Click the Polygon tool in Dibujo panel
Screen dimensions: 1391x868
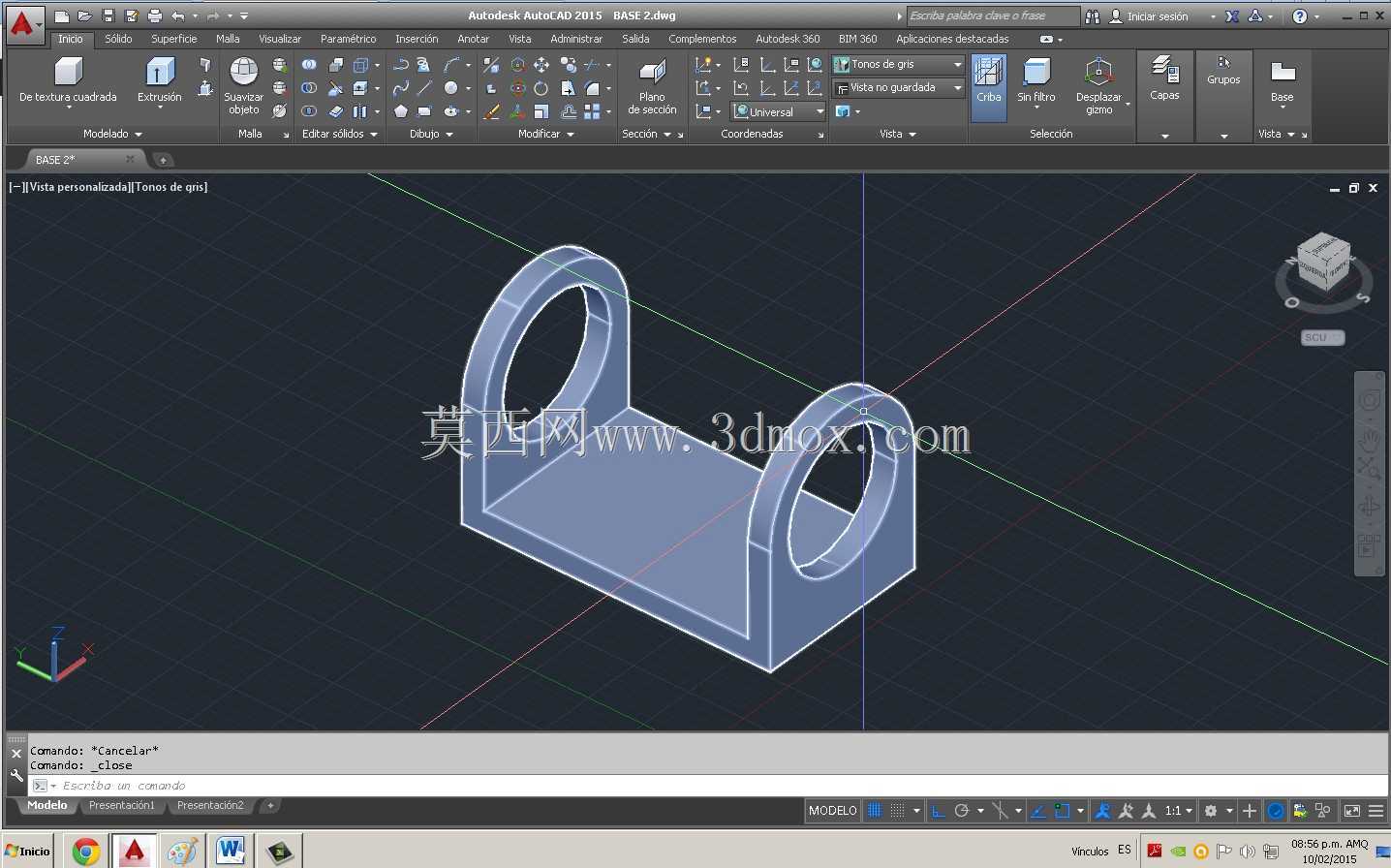pyautogui.click(x=401, y=111)
